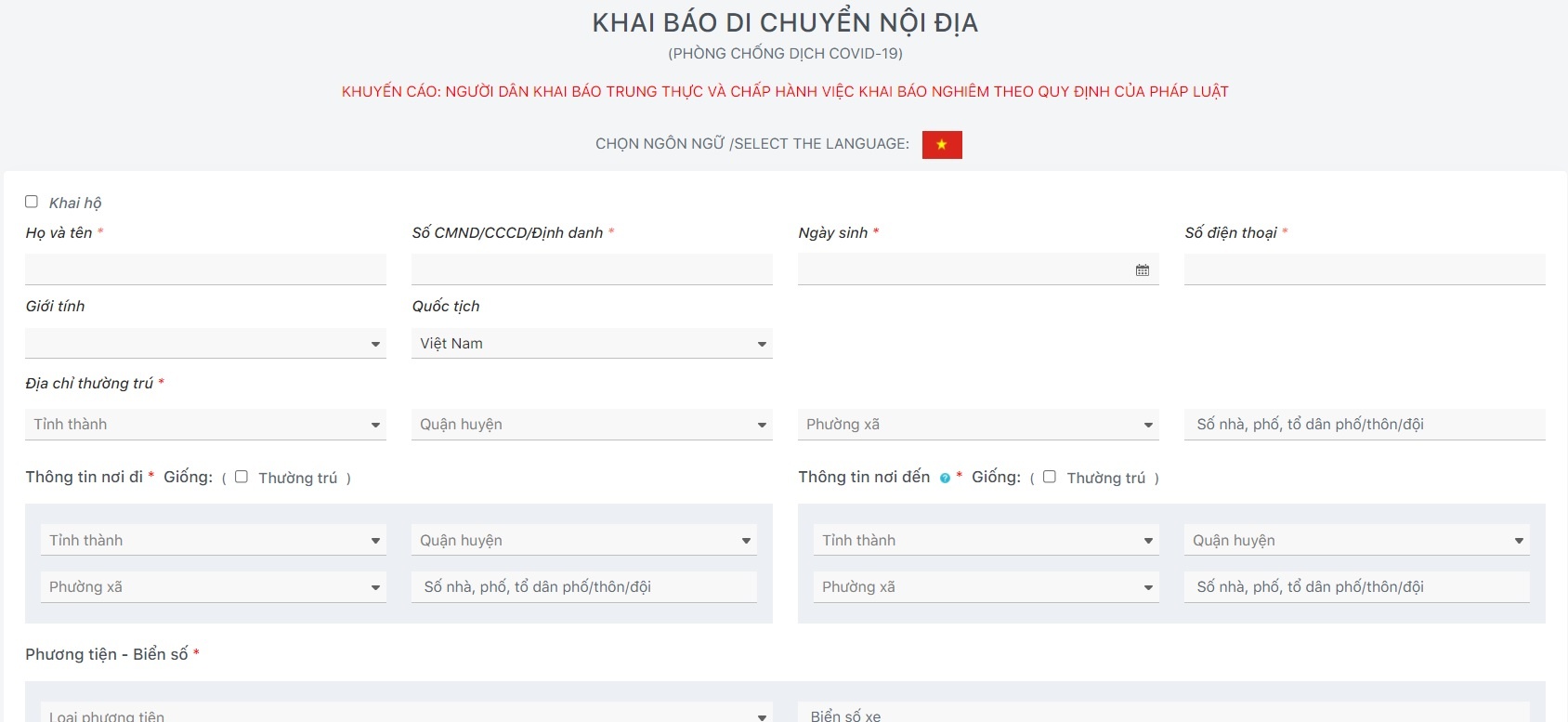This screenshot has height=722, width=1568.
Task: Click departure Số nhà, phố address field
Action: pos(583,587)
